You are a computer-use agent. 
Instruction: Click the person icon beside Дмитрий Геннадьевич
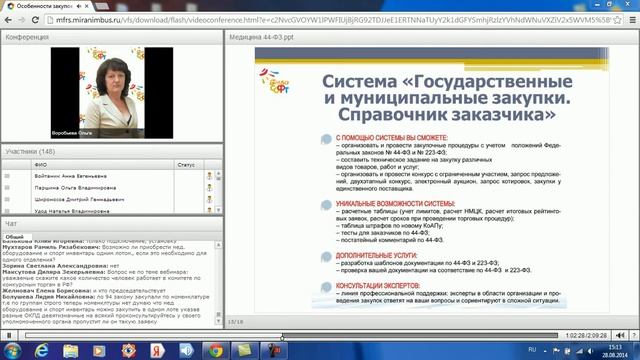tap(209, 200)
